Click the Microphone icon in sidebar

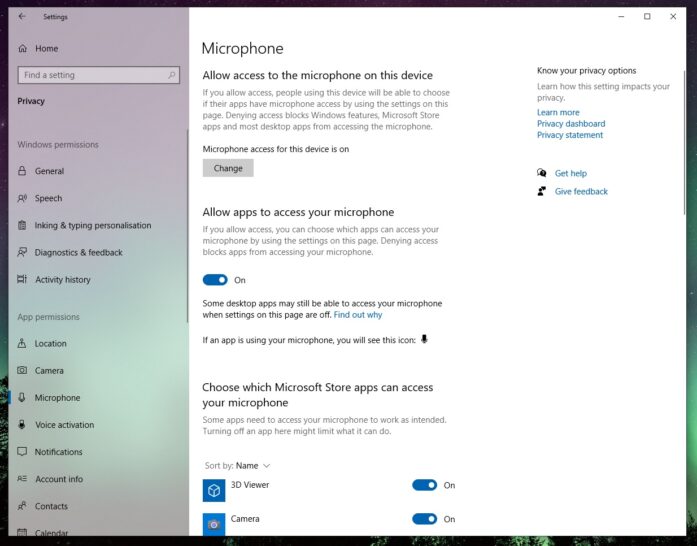coord(22,397)
